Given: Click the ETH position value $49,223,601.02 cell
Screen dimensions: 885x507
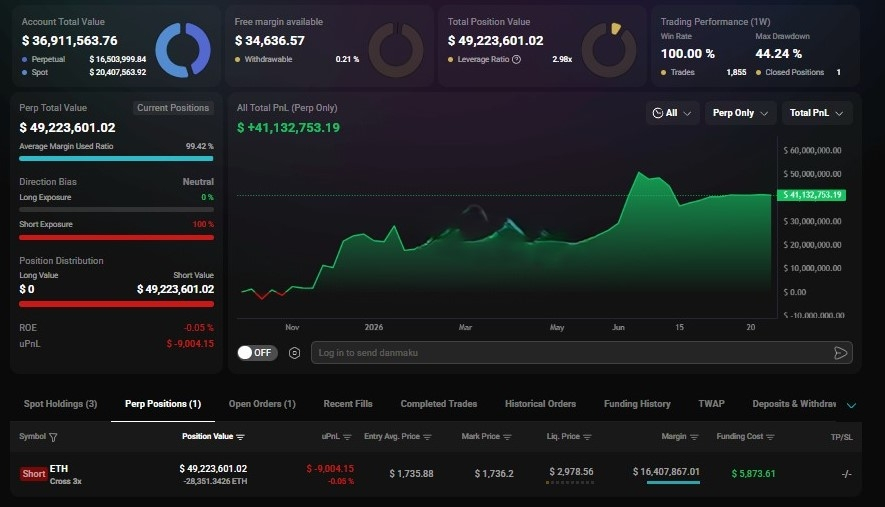Looking at the screenshot, I should (213, 469).
